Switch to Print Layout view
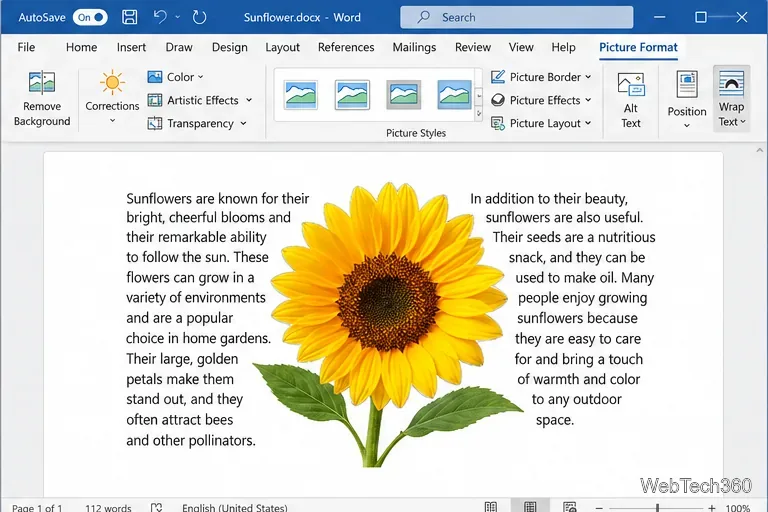768x512 pixels. click(529, 507)
